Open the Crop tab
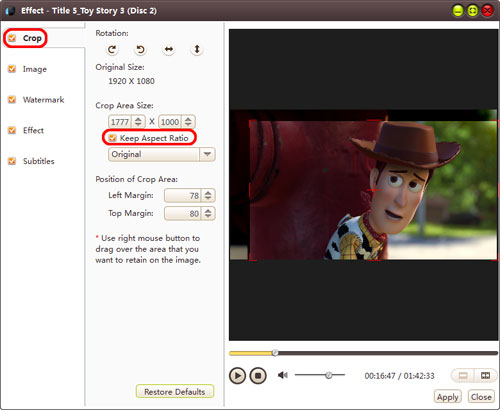 tap(32, 38)
